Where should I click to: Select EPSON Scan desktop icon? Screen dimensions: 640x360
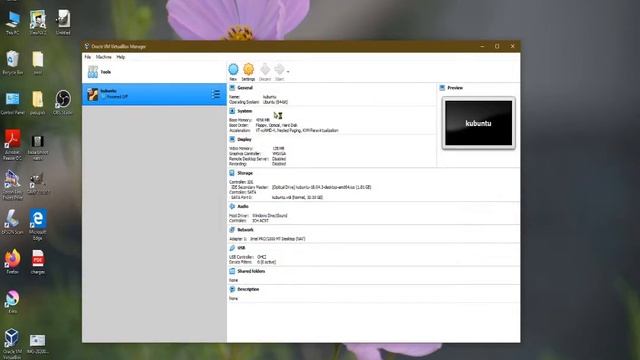point(12,222)
